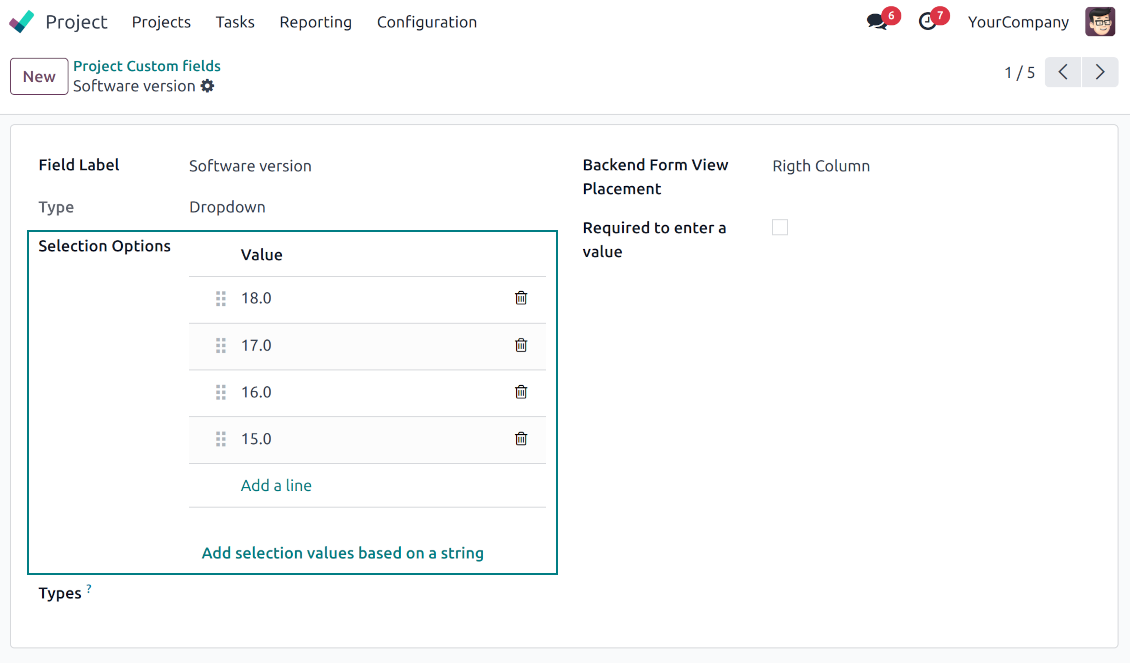The height and width of the screenshot is (663, 1130).
Task: Delete the 18.0 selection option
Action: pyautogui.click(x=521, y=298)
